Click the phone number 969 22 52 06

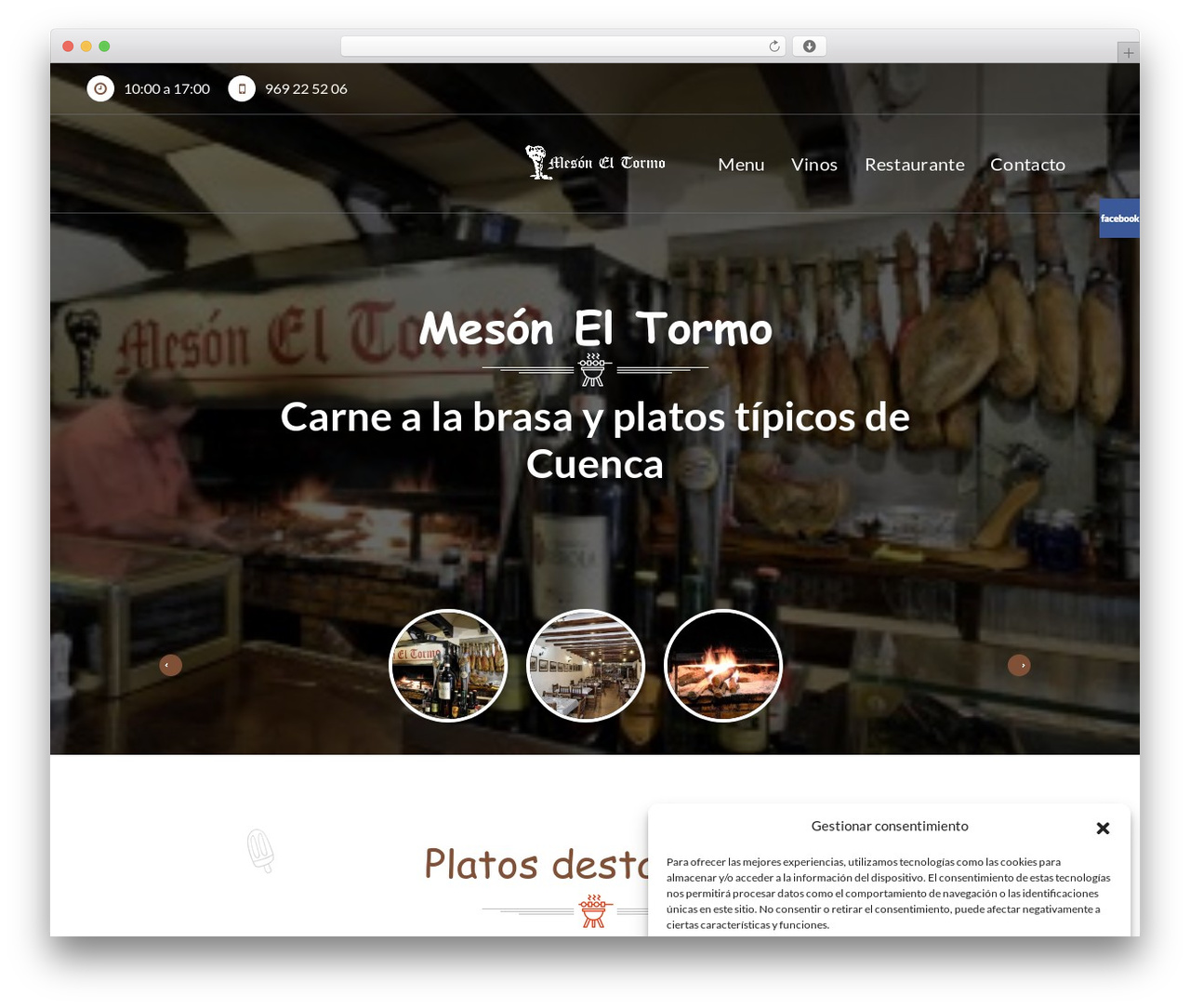point(306,89)
